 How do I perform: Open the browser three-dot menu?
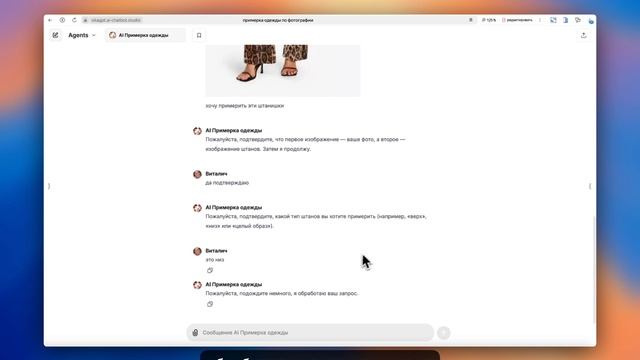[x=540, y=20]
